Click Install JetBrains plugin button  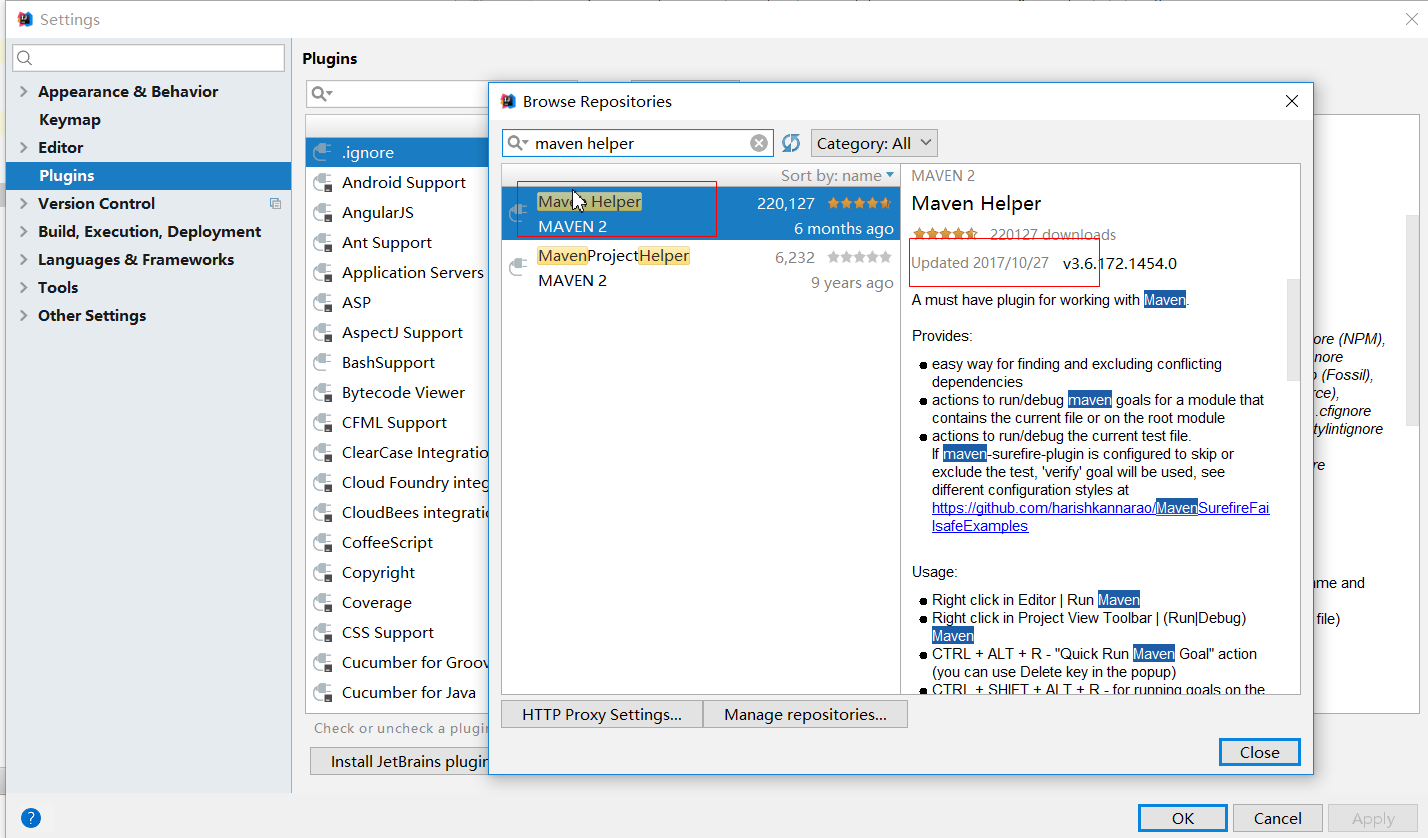point(399,761)
